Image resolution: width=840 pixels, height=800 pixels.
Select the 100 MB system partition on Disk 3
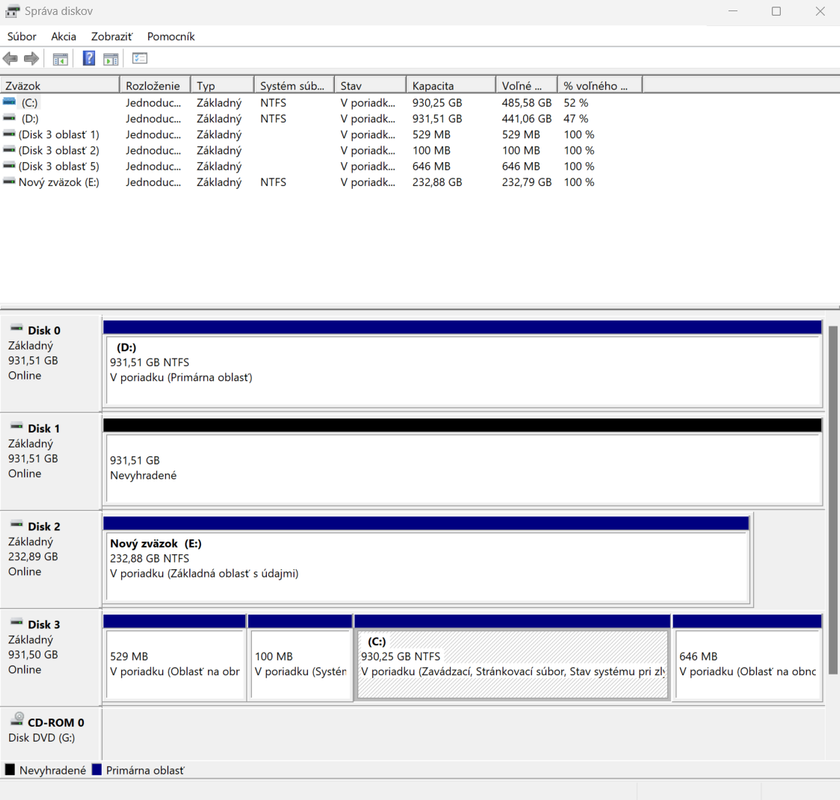click(300, 658)
